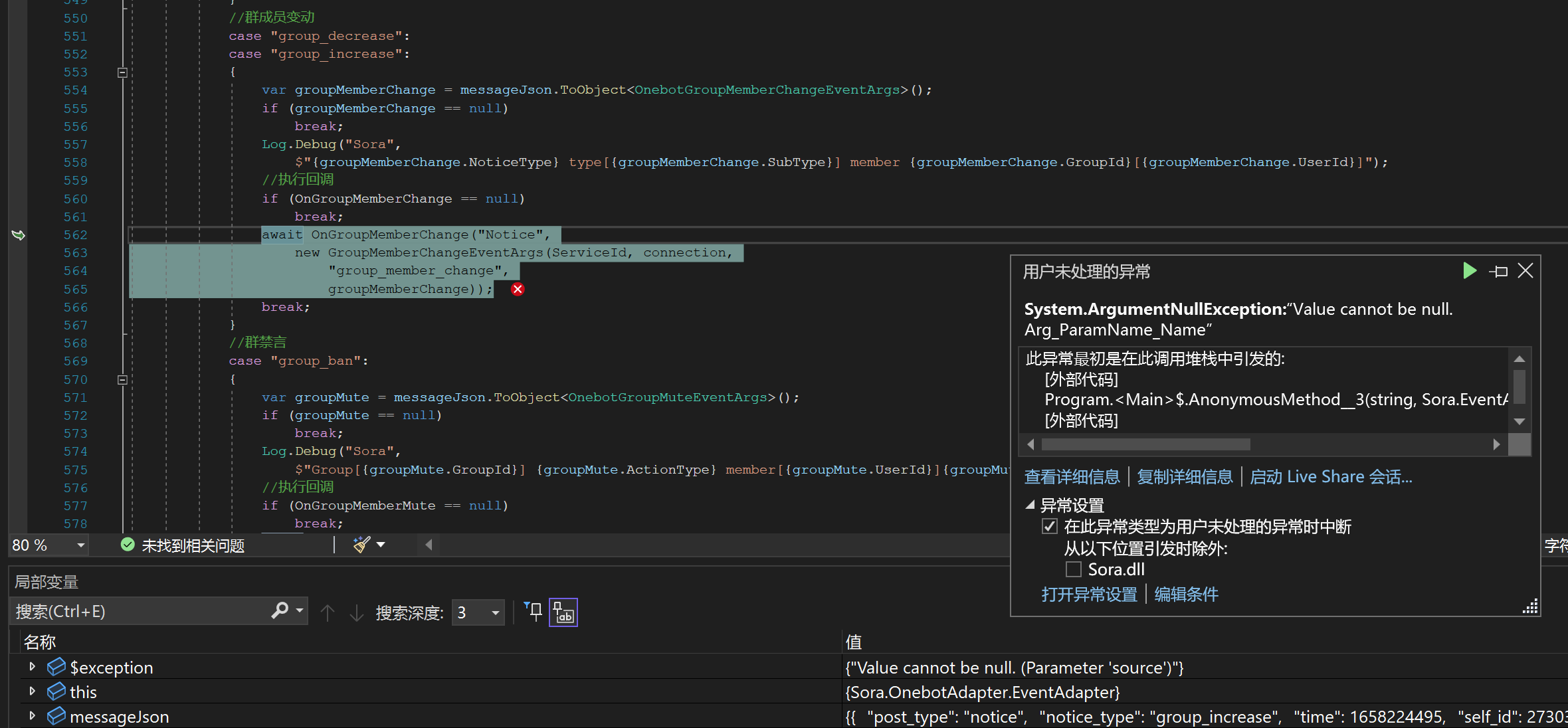
Task: Collapse the 异常设置 section triangle
Action: (x=1030, y=505)
